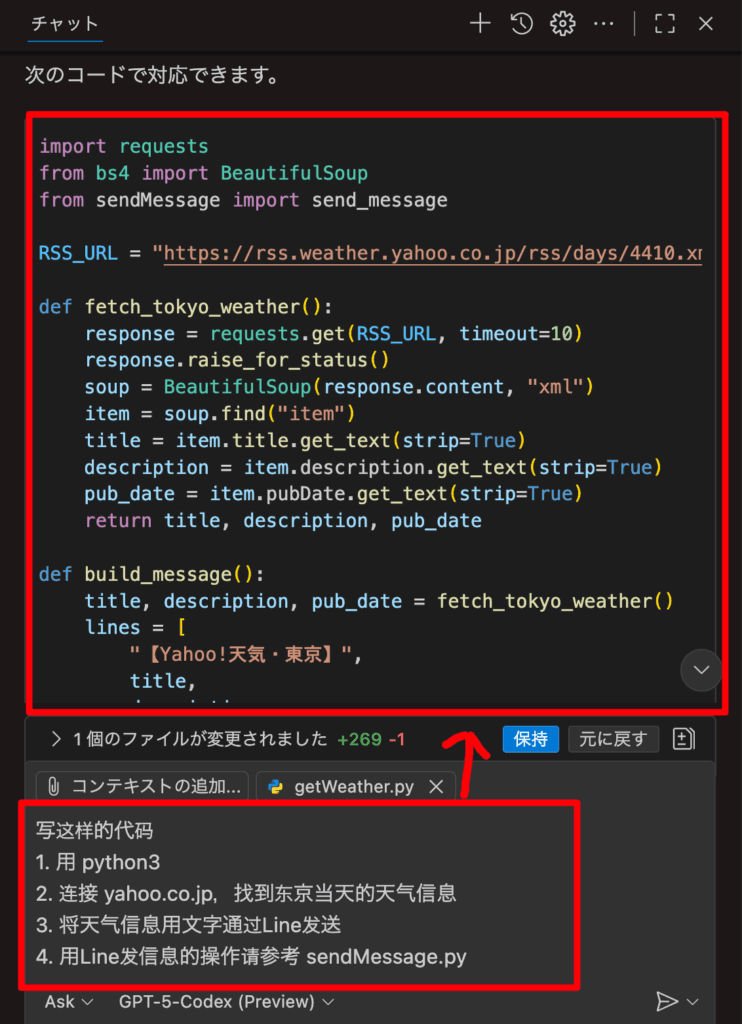The height and width of the screenshot is (1024, 742).
Task: Send the message with the arrow icon
Action: coord(666,1001)
